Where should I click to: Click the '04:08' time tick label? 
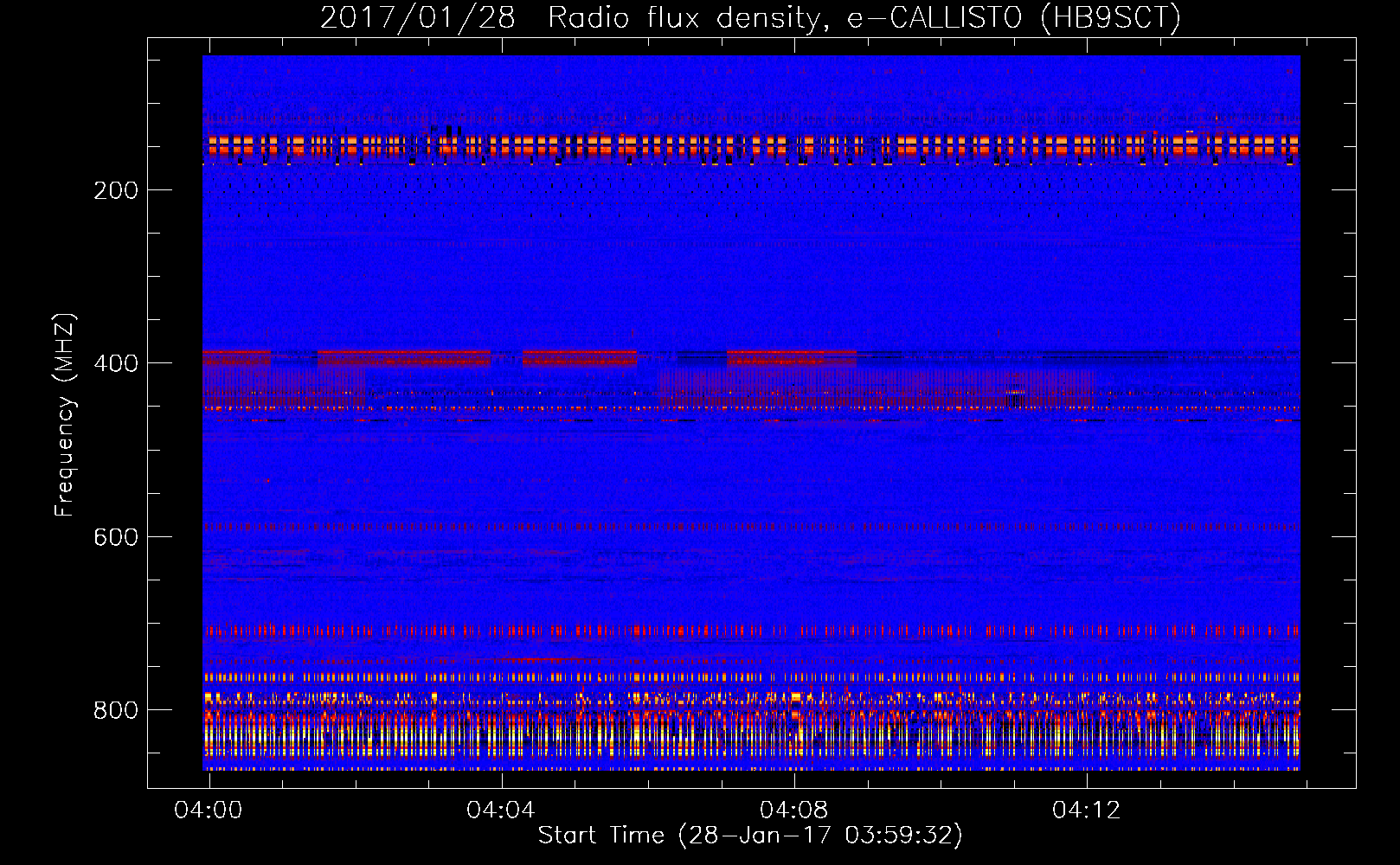(793, 811)
